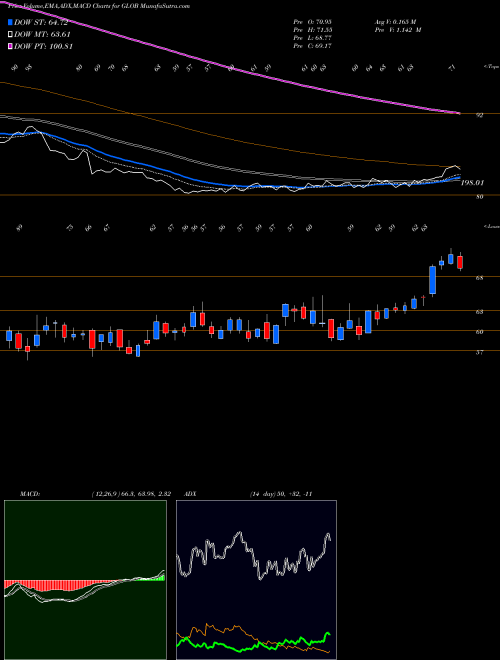This screenshot has width=500, height=660.
Task: Click the 'Pre V: 1.142 M' volume text
Action: tap(399, 29)
